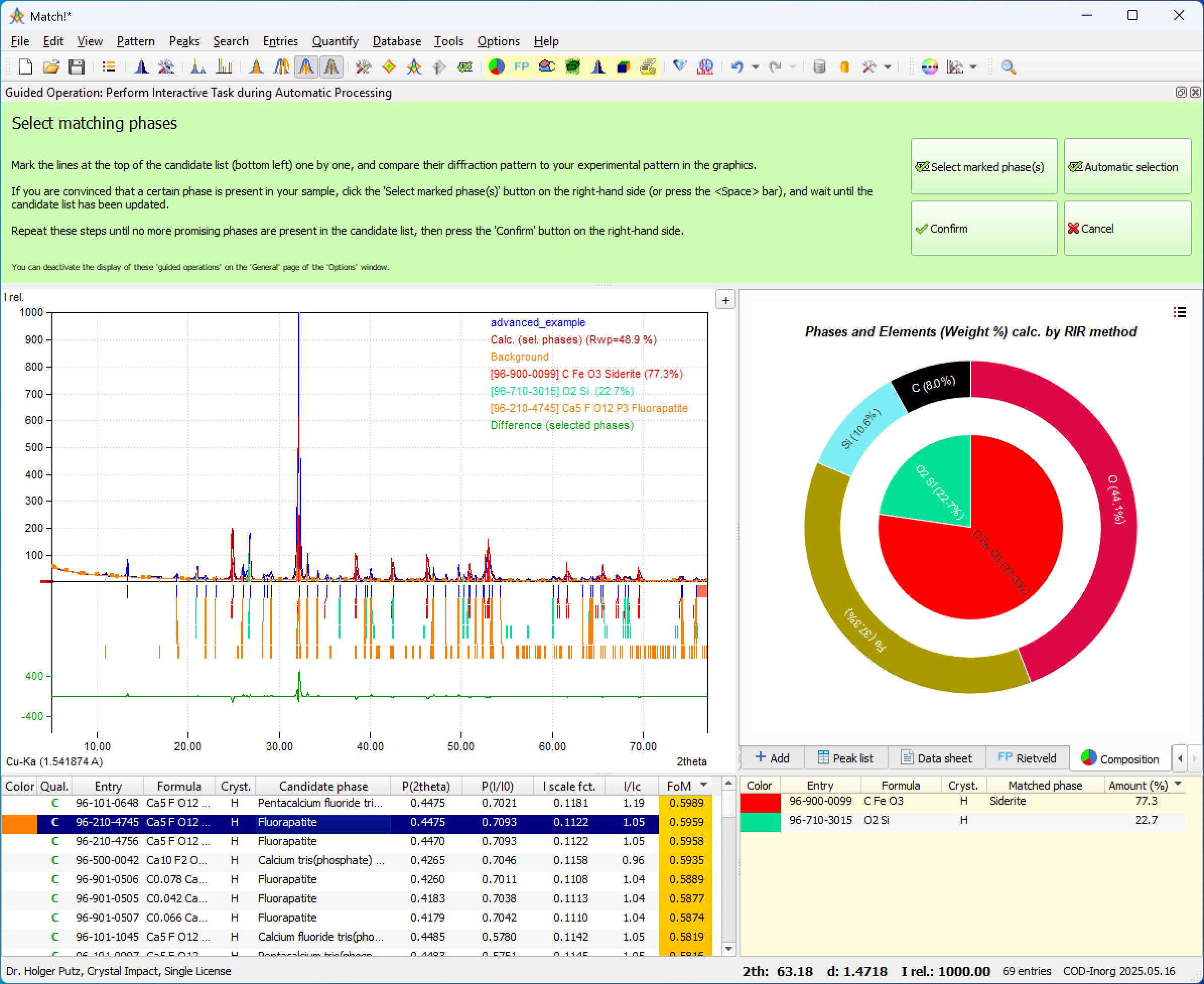Open the Quantify menu
This screenshot has height=984, width=1204.
[335, 41]
